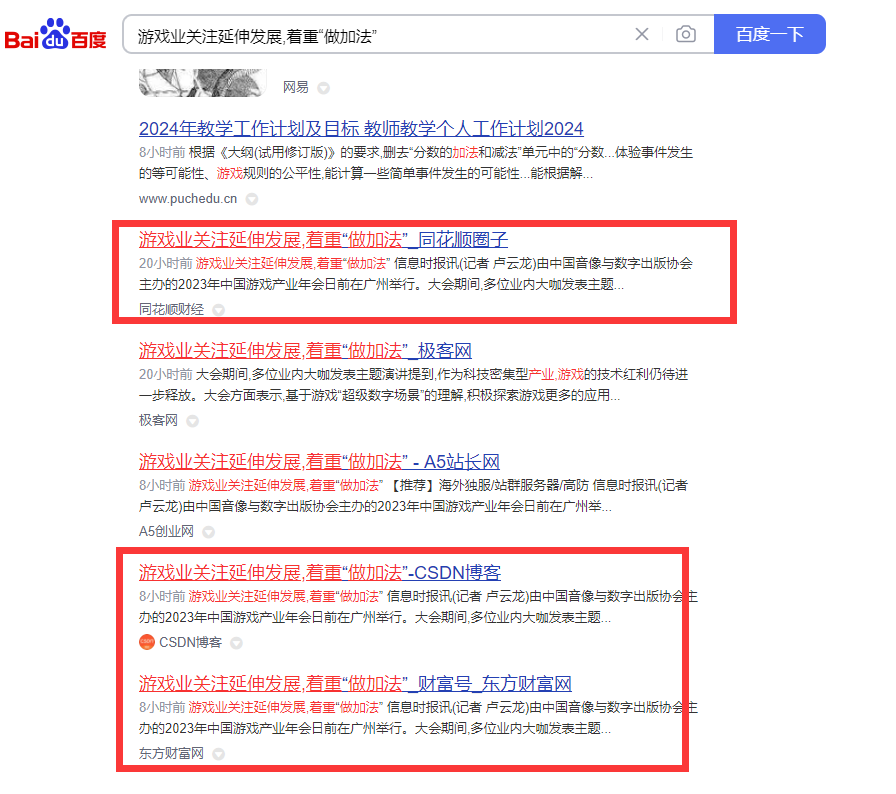Image resolution: width=896 pixels, height=794 pixels.
Task: Expand the dropdown arrow next to www.puchedu.cn
Action: click(251, 199)
